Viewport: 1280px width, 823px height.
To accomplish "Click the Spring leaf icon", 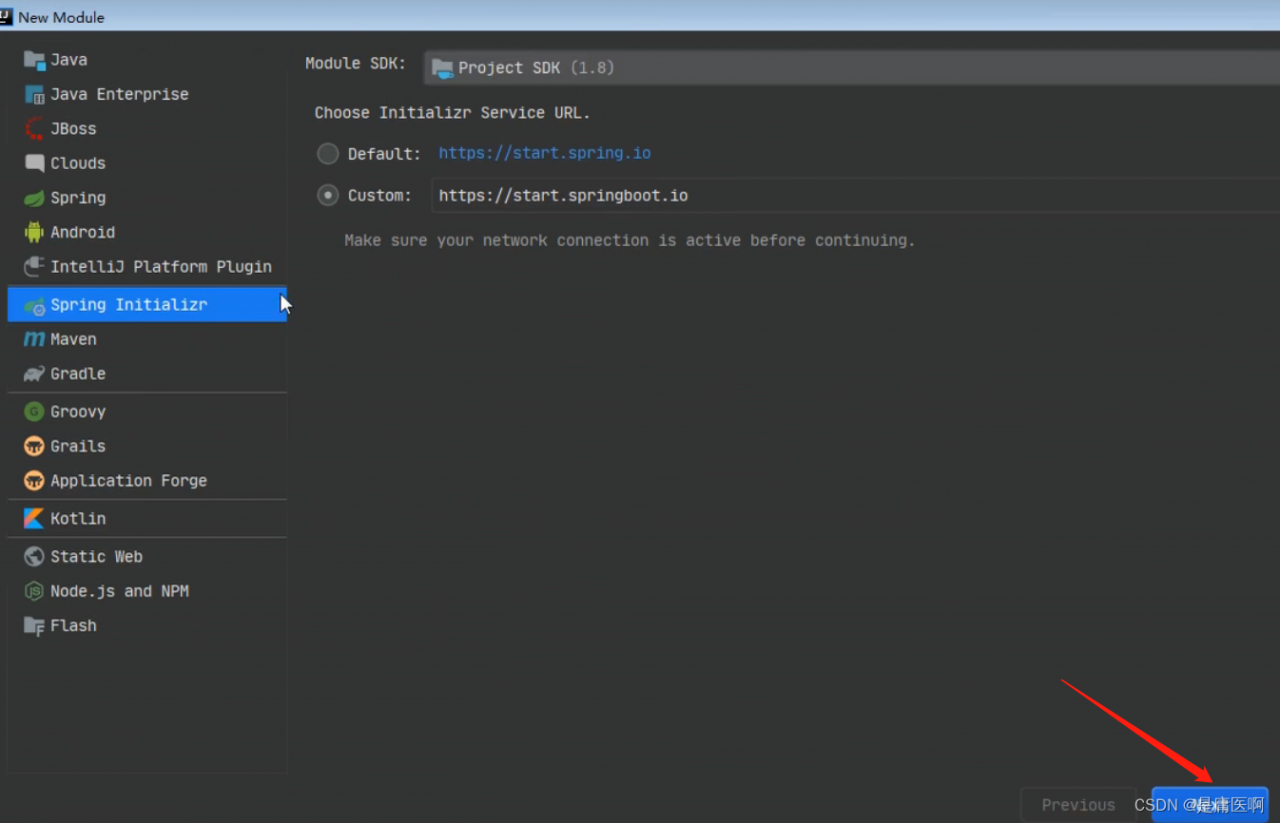I will click(x=34, y=198).
